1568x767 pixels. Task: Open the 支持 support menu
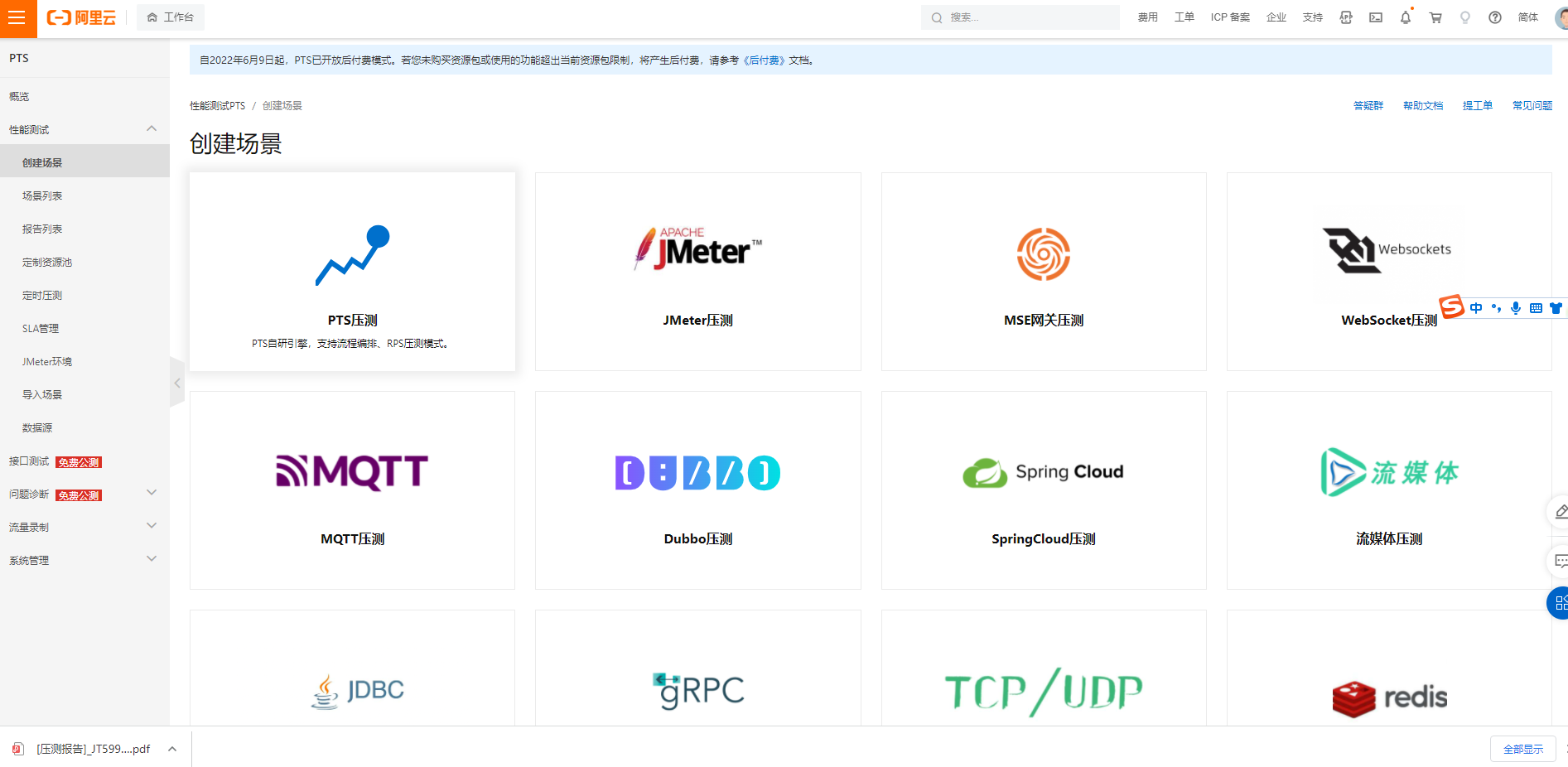[1313, 17]
